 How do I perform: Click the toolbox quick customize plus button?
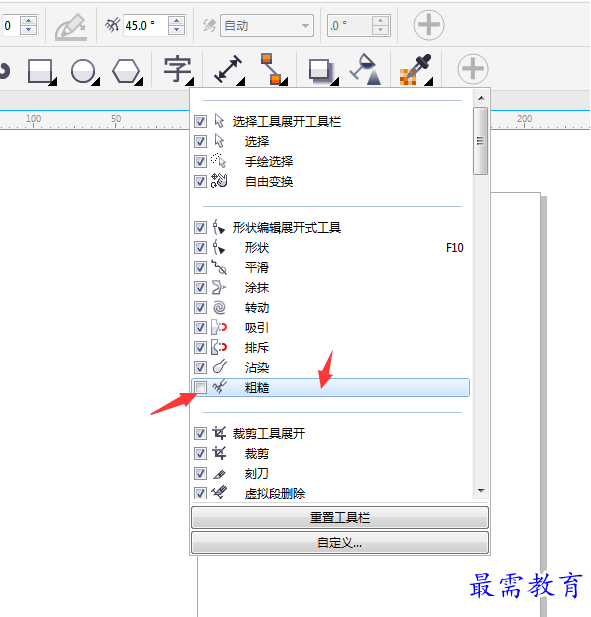(x=473, y=69)
